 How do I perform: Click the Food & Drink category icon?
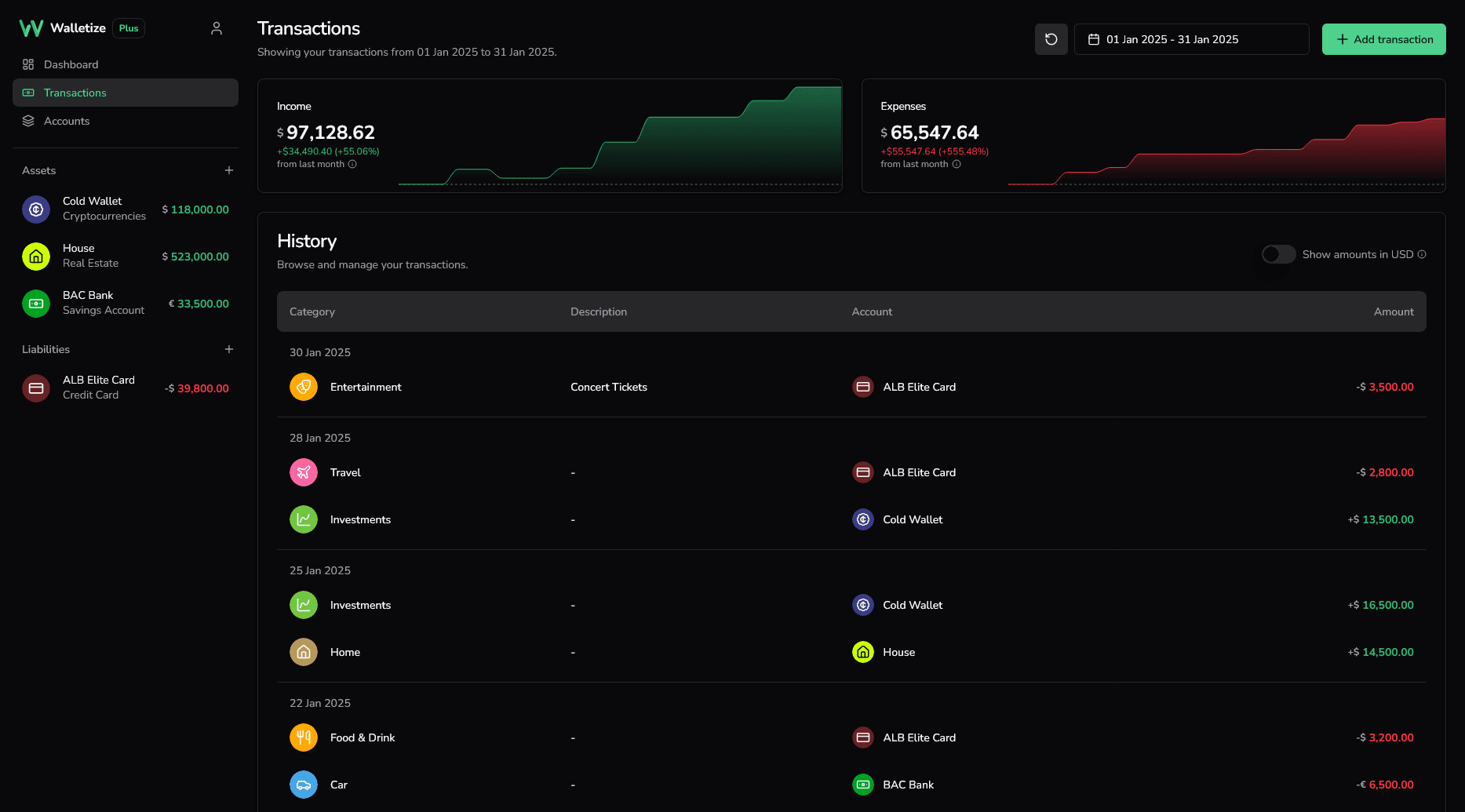[x=304, y=737]
